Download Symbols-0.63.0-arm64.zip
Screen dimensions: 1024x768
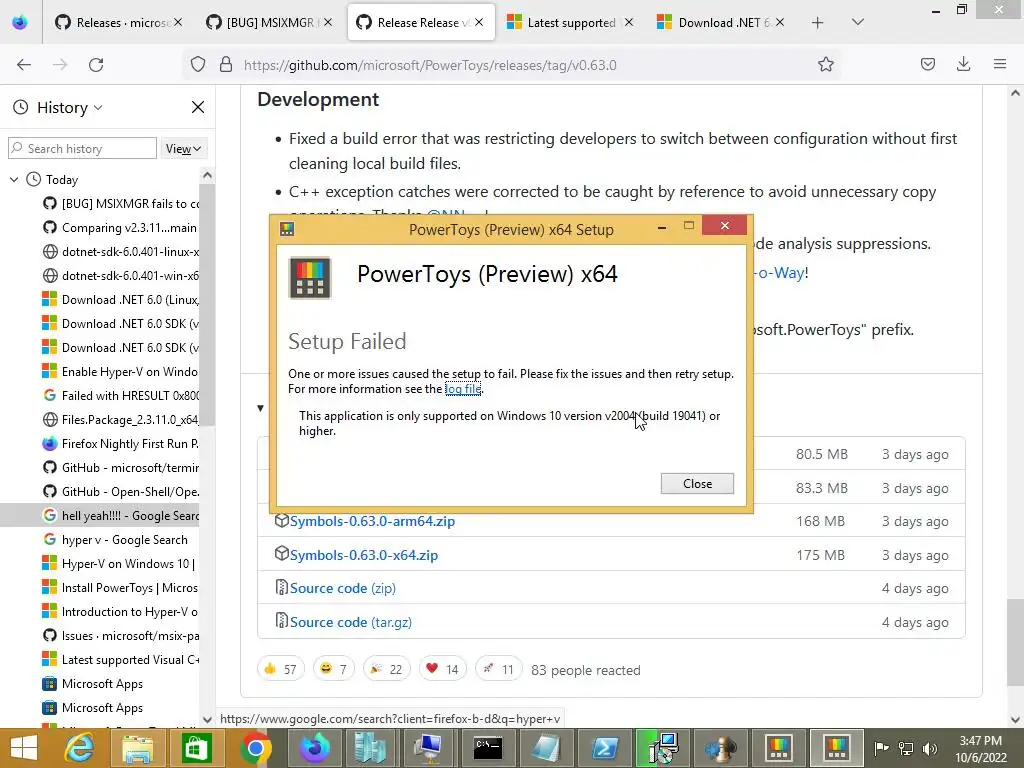(372, 521)
